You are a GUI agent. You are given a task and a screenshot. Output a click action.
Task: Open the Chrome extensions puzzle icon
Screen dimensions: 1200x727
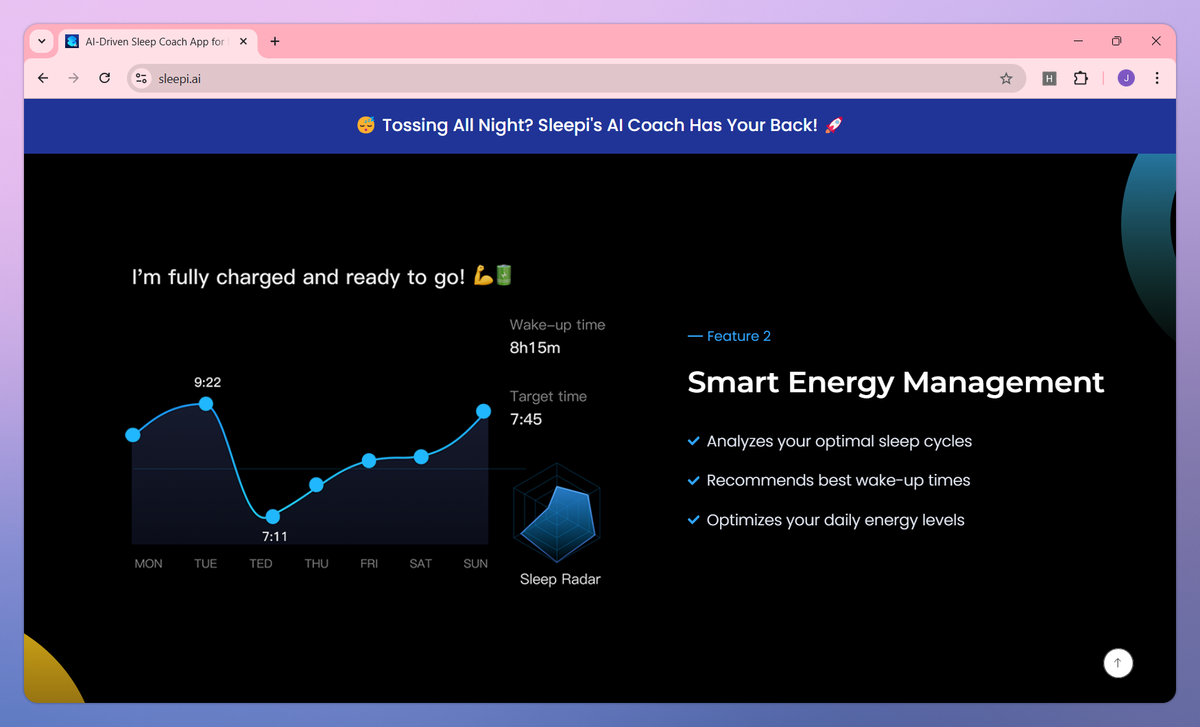[1081, 78]
